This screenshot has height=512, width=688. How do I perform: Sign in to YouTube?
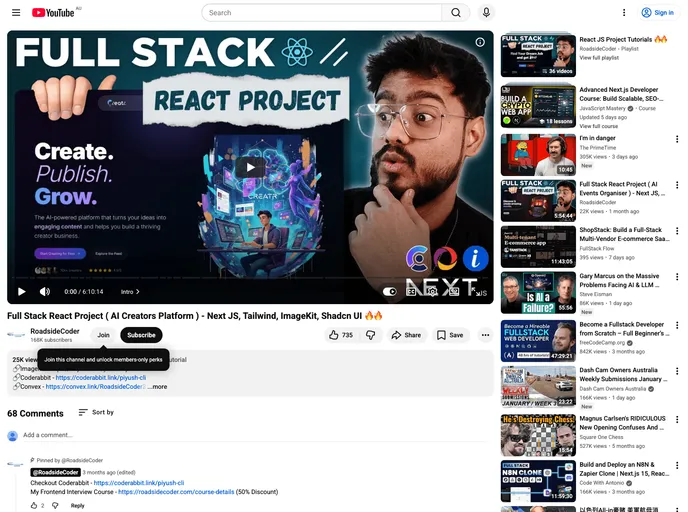657,13
